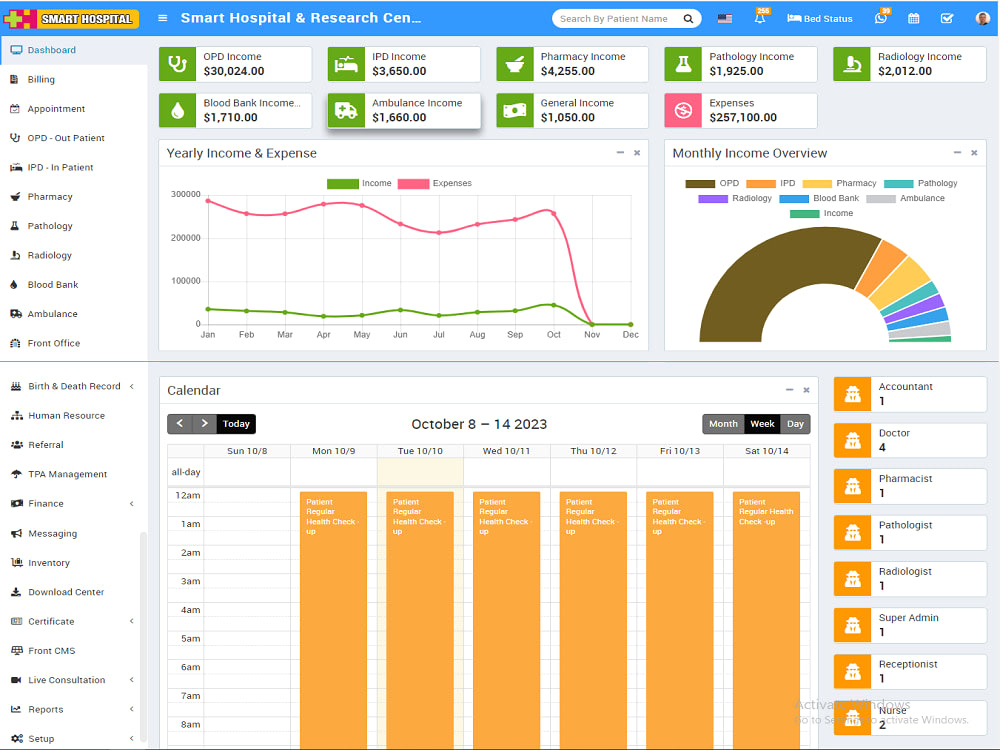The image size is (1000, 750).
Task: Click the Pathology Income flask icon
Action: coord(683,64)
